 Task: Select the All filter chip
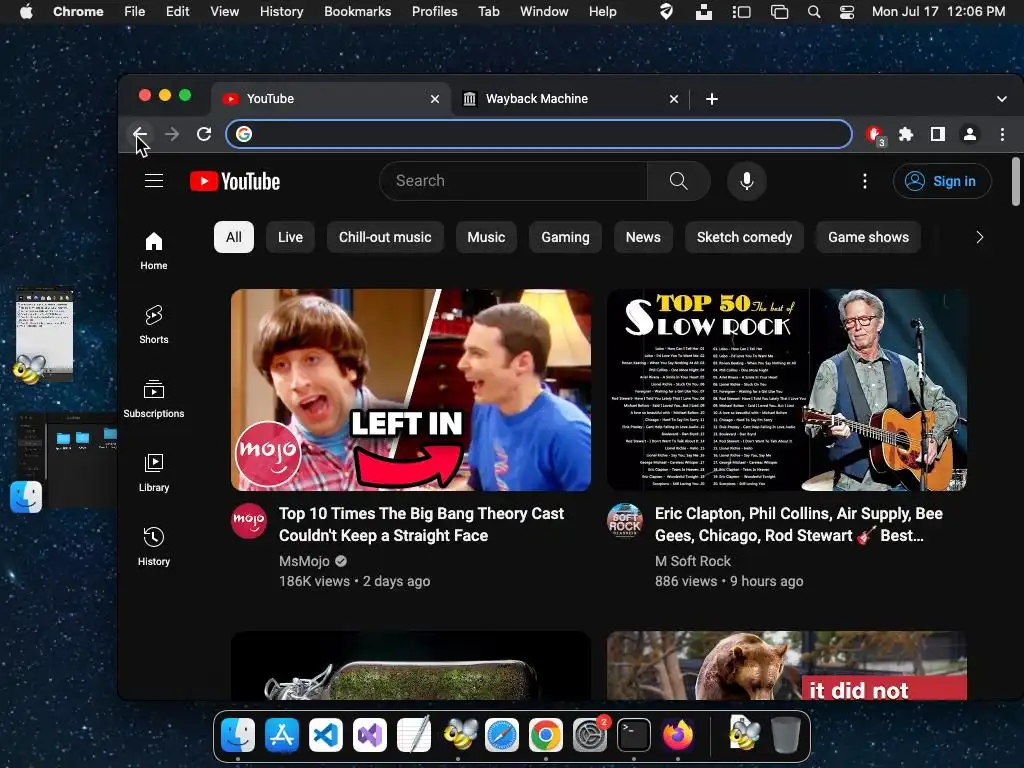234,237
